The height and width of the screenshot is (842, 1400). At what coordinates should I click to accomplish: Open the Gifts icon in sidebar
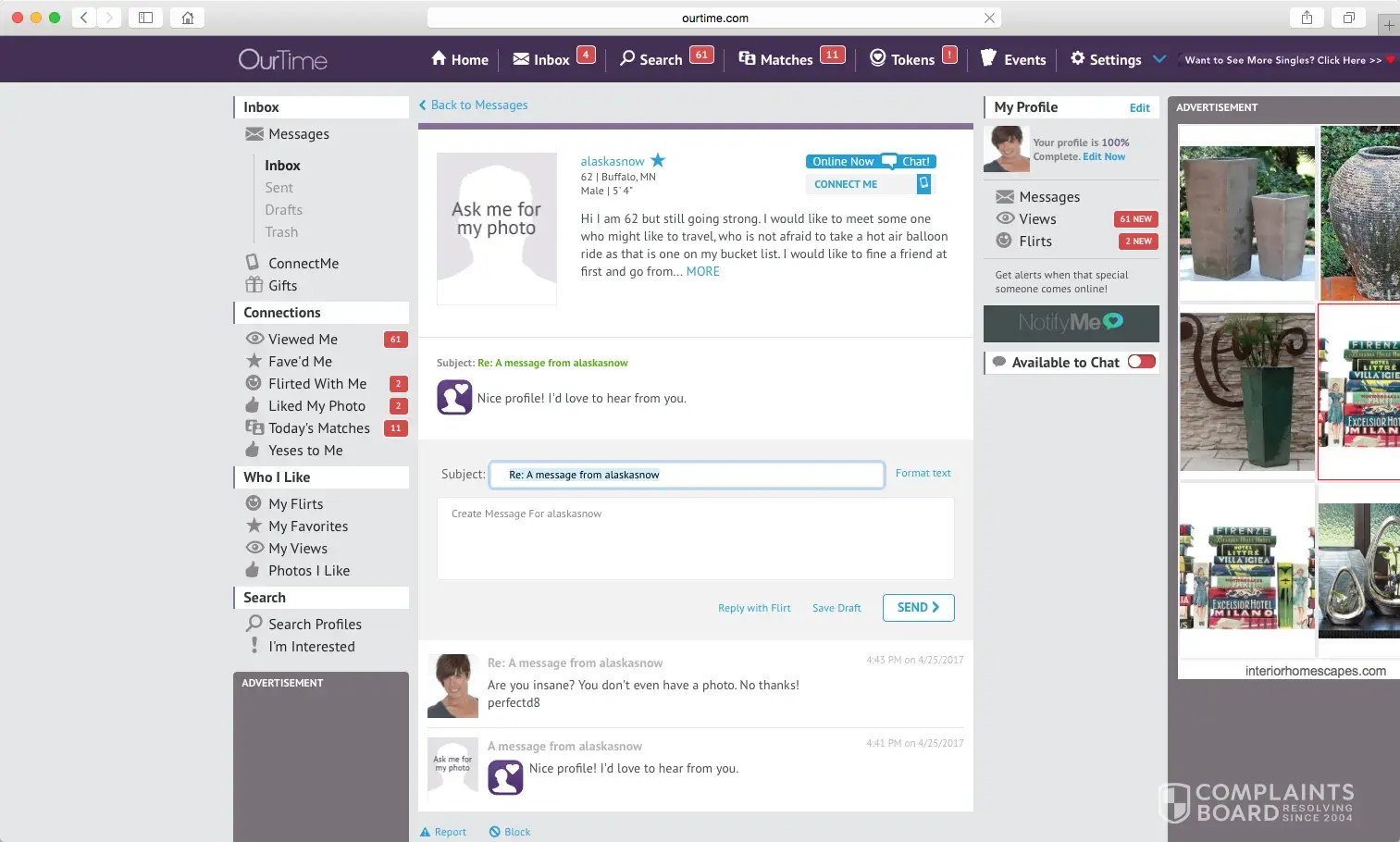[x=254, y=285]
